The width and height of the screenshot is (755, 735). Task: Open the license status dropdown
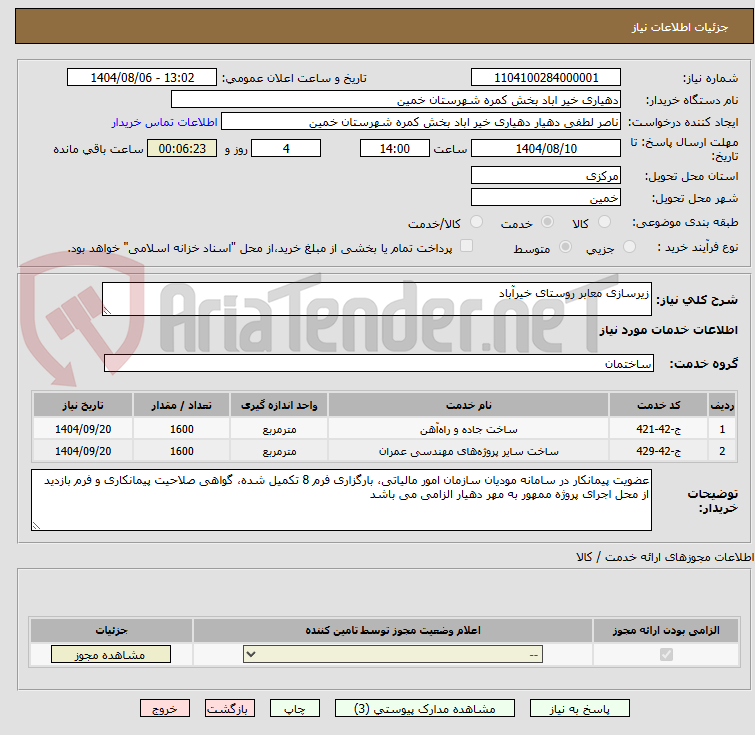click(393, 655)
